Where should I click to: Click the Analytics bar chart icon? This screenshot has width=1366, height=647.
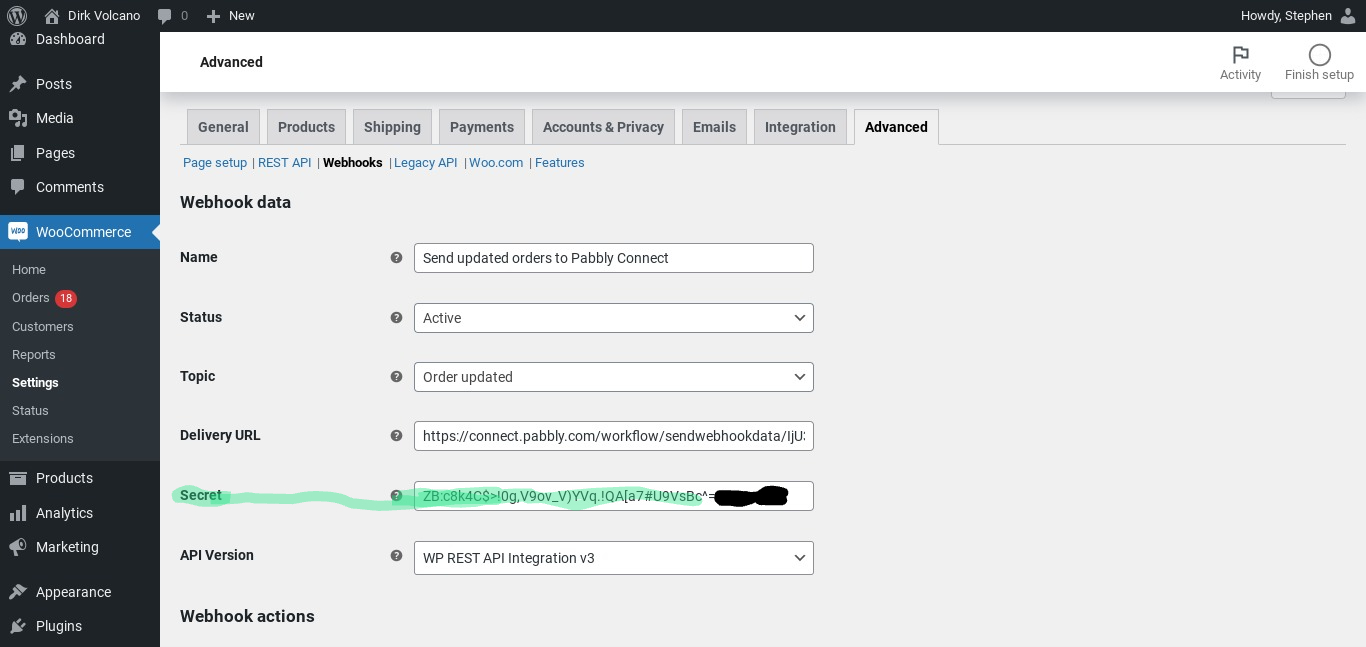[18, 513]
